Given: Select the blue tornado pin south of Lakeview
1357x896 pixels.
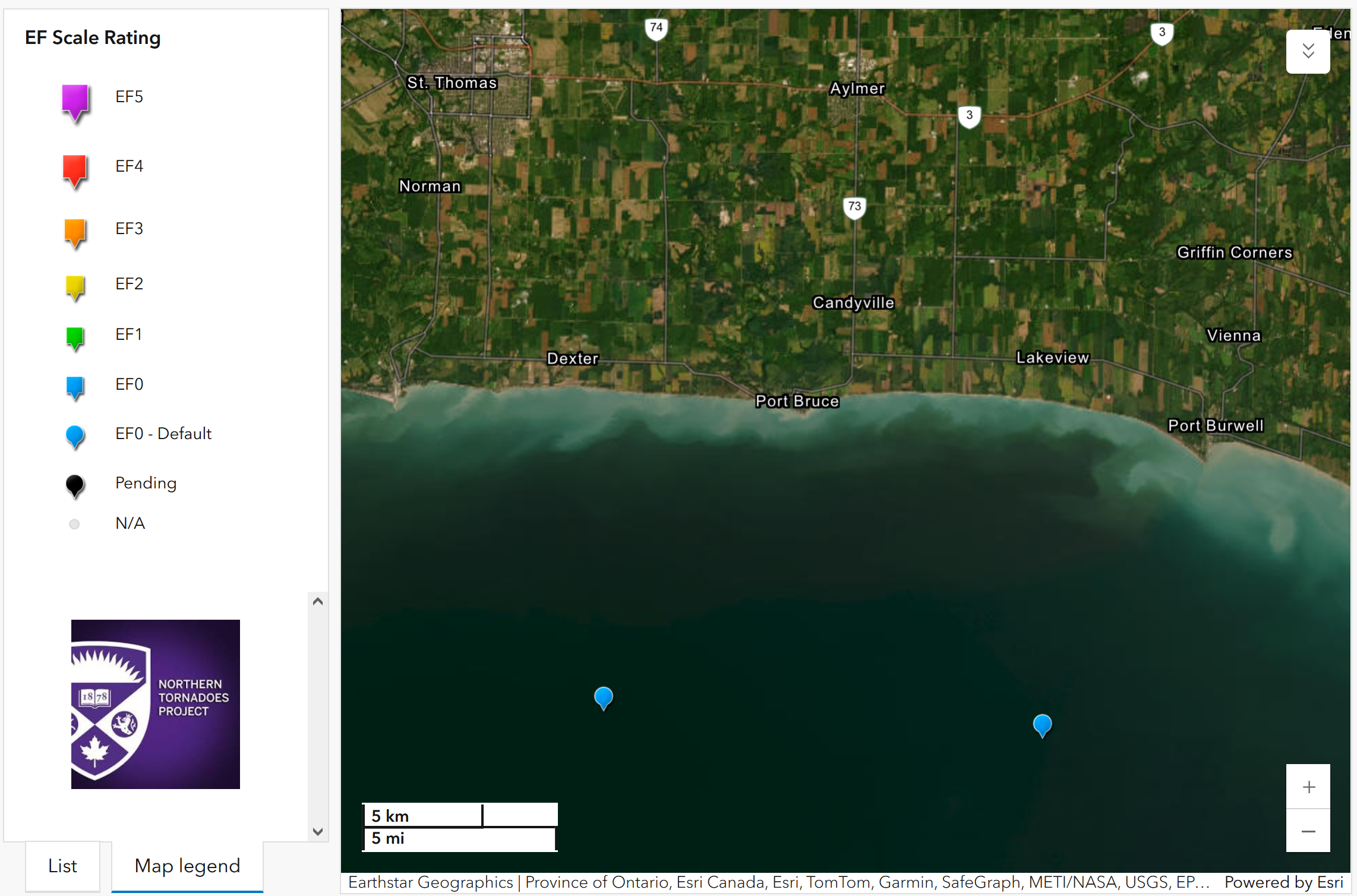Looking at the screenshot, I should pos(1043,725).
